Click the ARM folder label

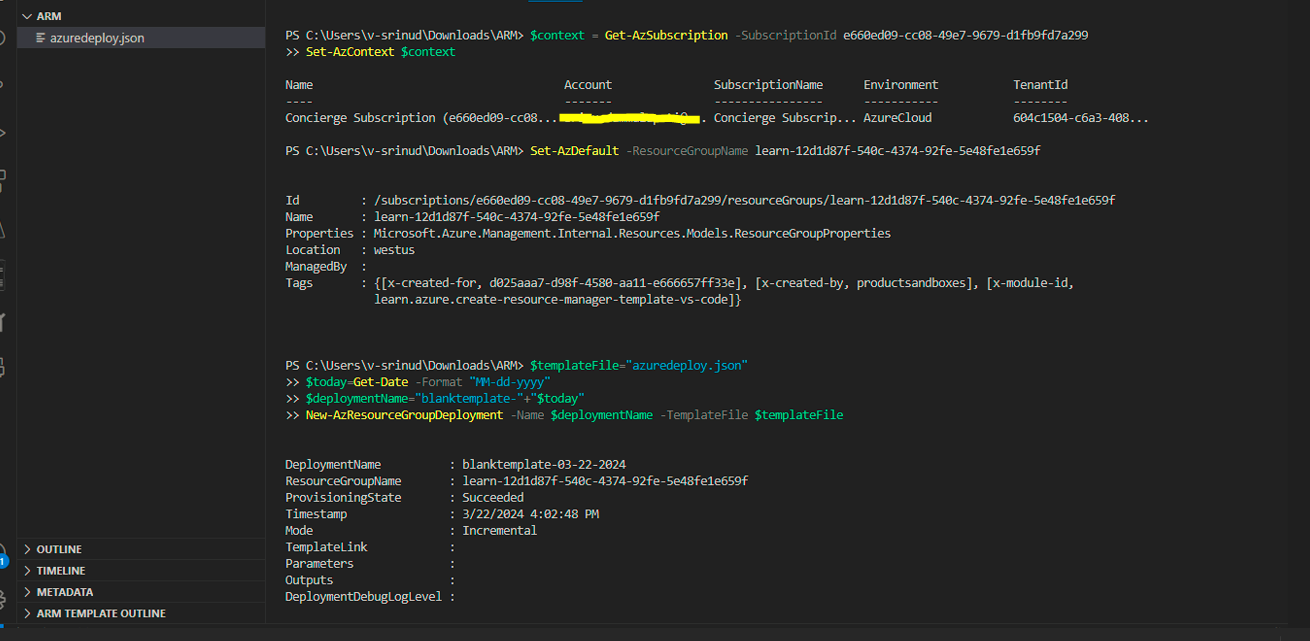click(x=45, y=15)
